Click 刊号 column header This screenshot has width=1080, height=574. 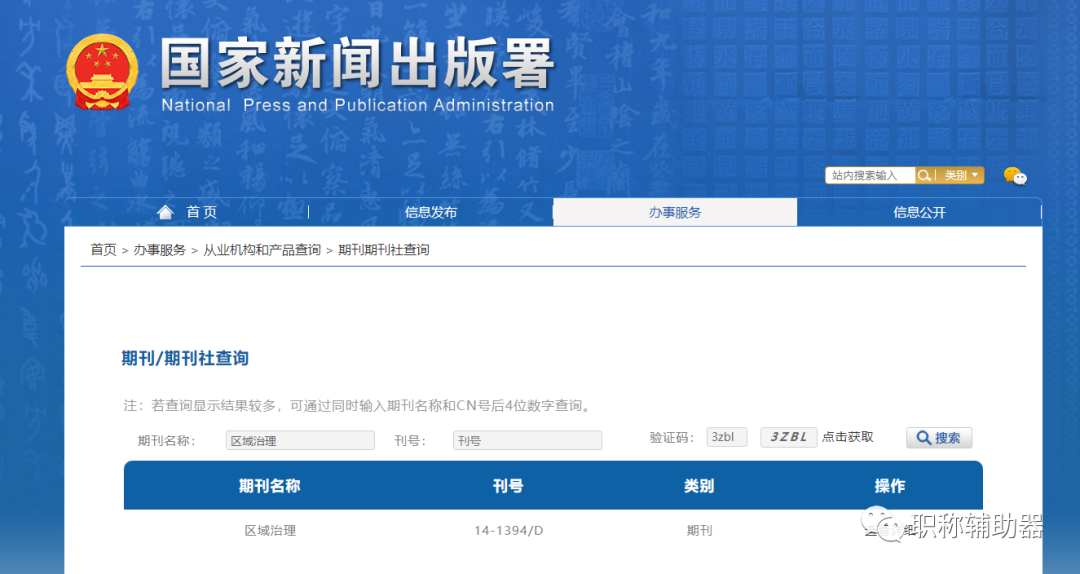pyautogui.click(x=508, y=486)
